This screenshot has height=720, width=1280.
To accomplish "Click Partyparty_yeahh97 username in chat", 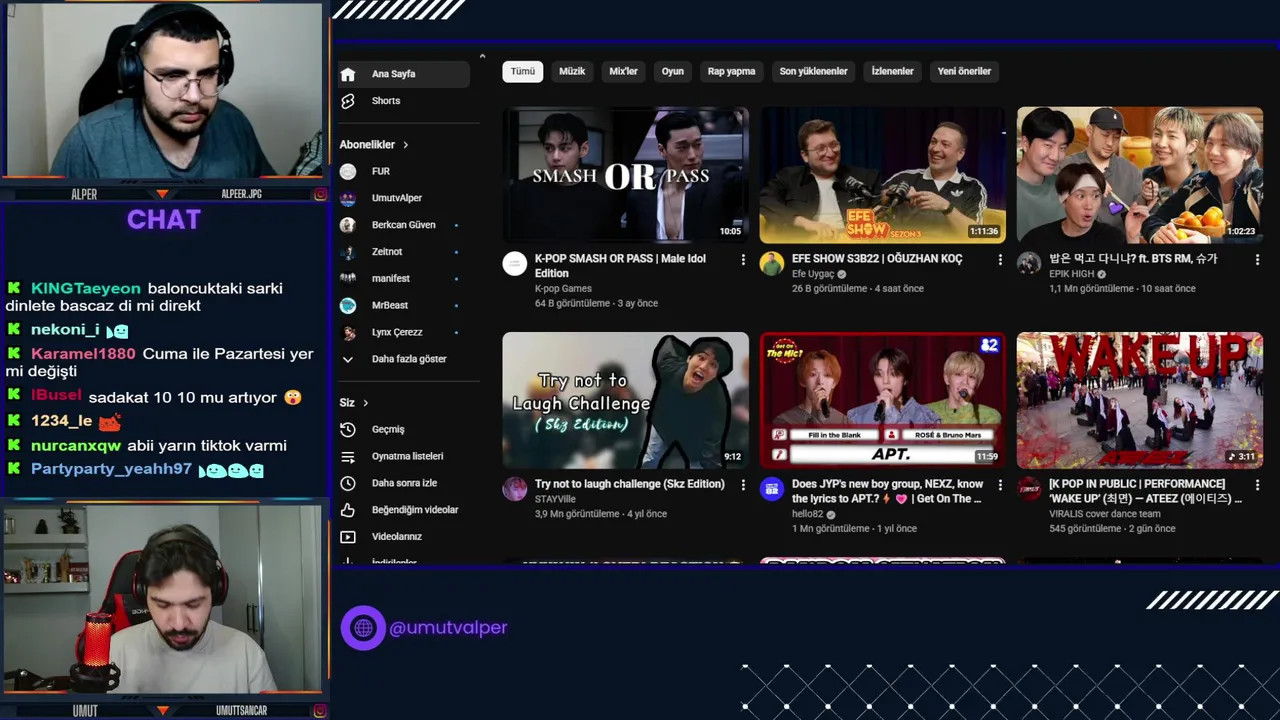I will point(111,469).
